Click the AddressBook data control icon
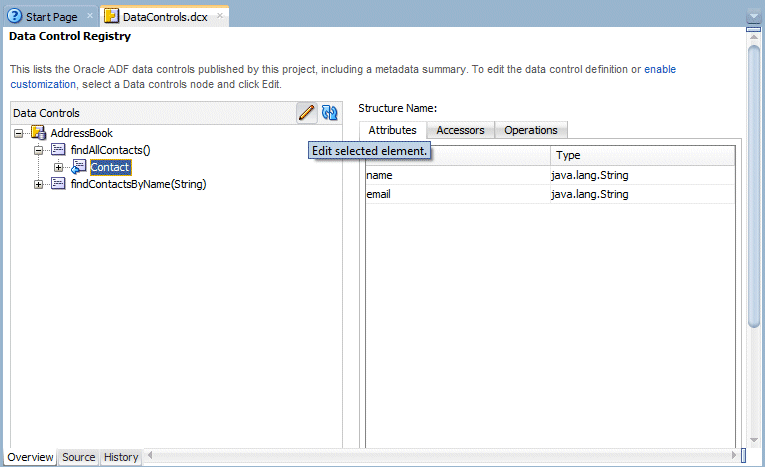765x467 pixels. tap(39, 132)
